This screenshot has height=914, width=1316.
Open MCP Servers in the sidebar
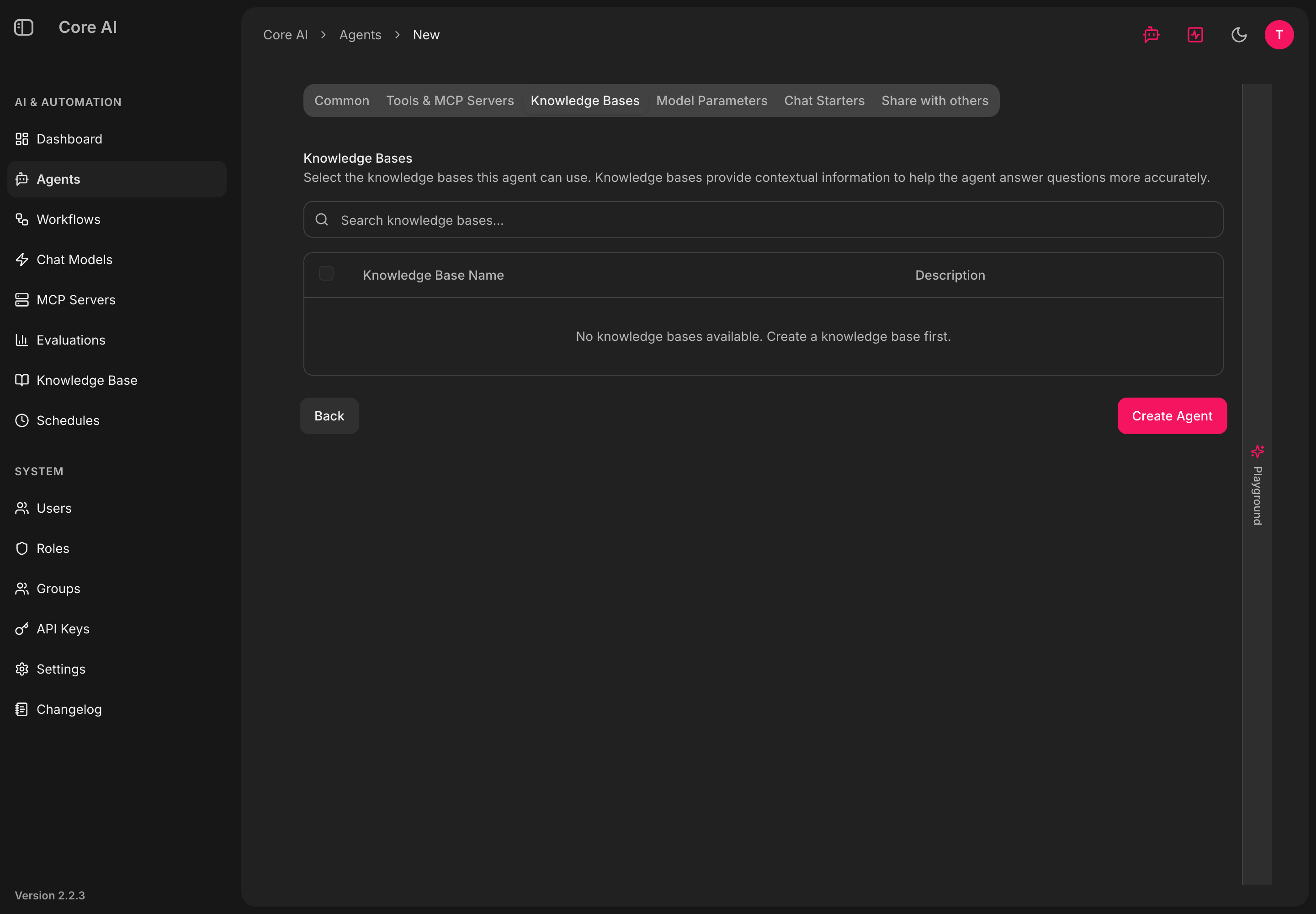pos(117,299)
